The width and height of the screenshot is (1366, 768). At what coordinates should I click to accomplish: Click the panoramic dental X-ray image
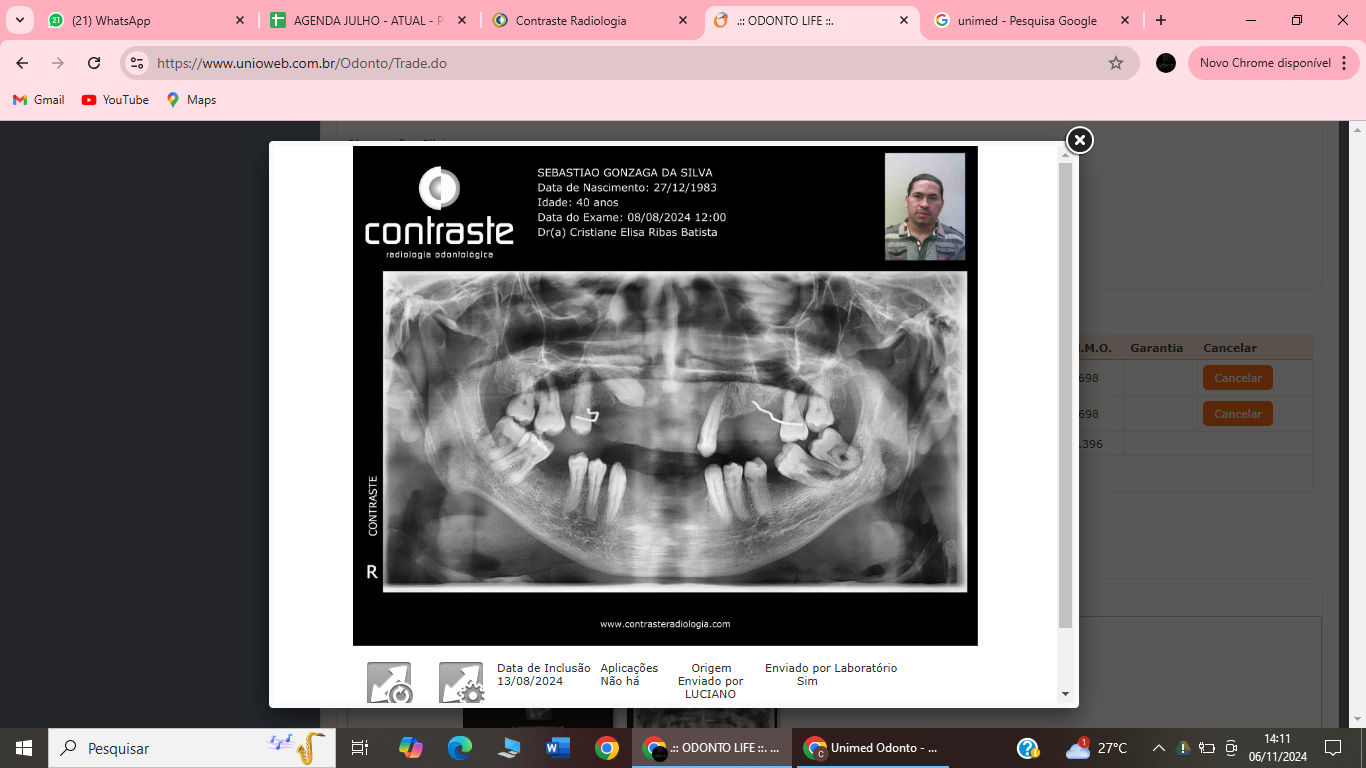(x=675, y=431)
